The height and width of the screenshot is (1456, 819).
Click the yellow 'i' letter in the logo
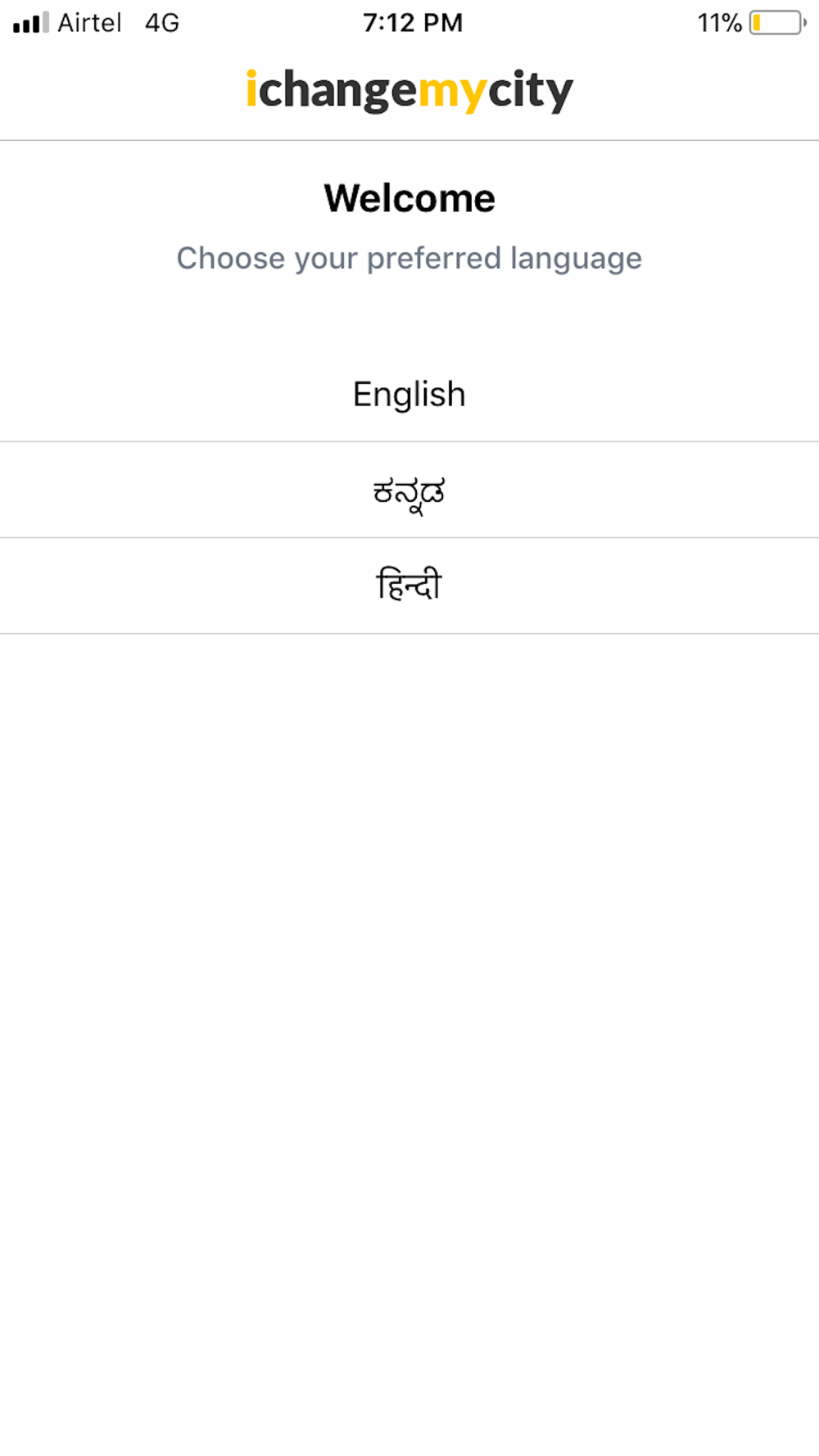[x=251, y=88]
